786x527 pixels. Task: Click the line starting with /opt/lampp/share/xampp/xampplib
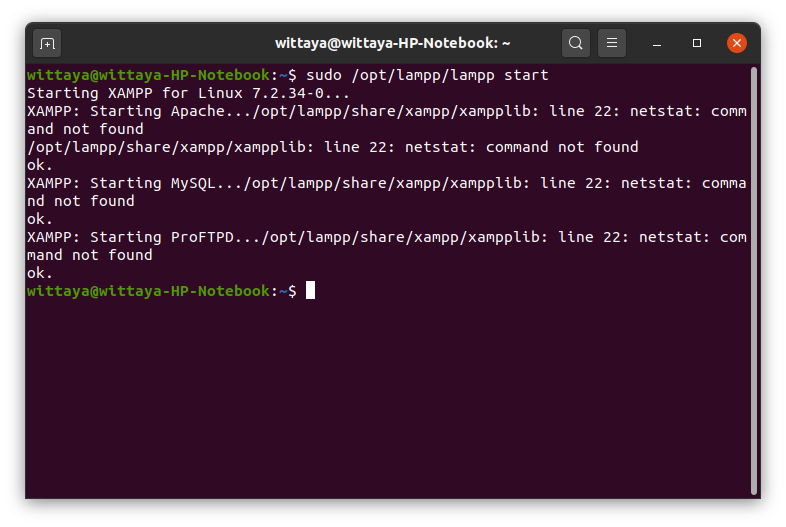(x=333, y=147)
